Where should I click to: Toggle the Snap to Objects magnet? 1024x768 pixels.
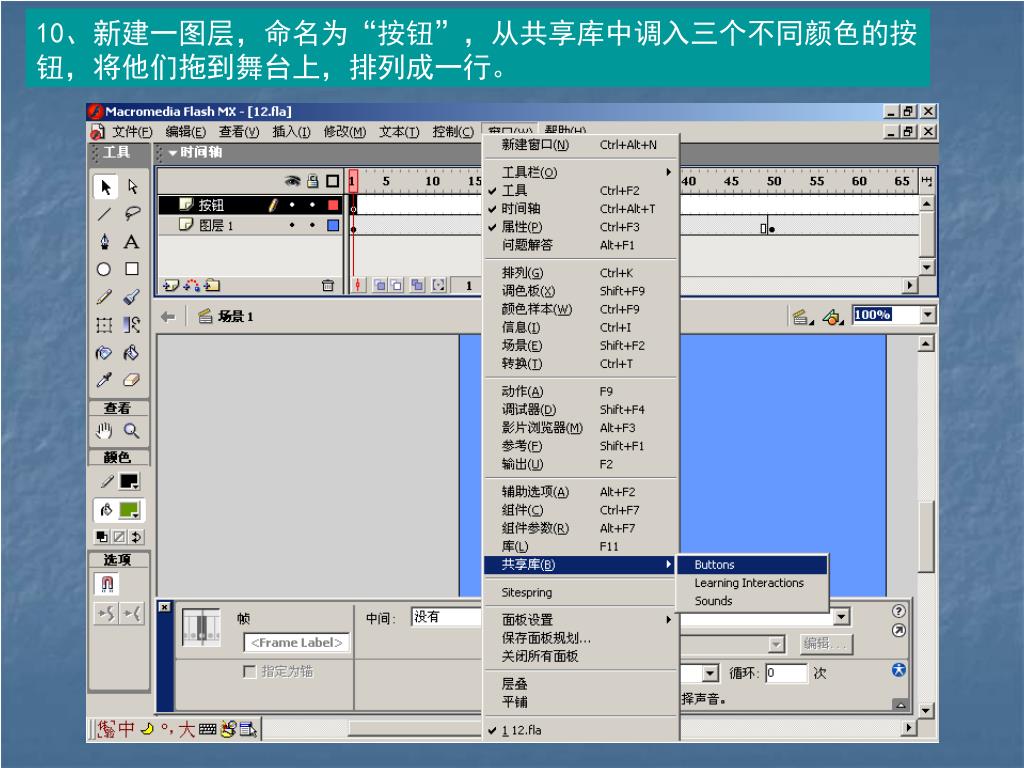[107, 583]
